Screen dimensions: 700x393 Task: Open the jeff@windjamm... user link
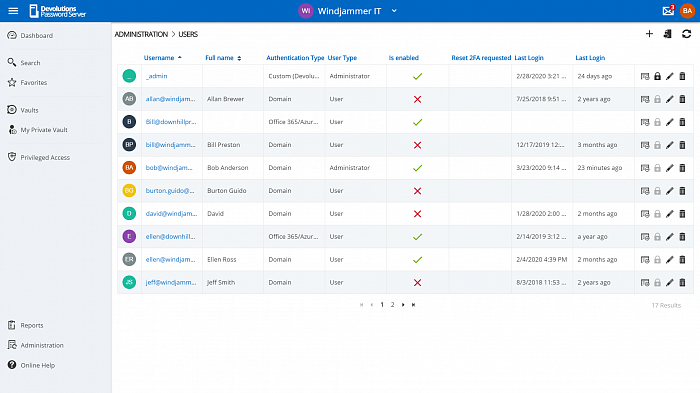pos(171,282)
